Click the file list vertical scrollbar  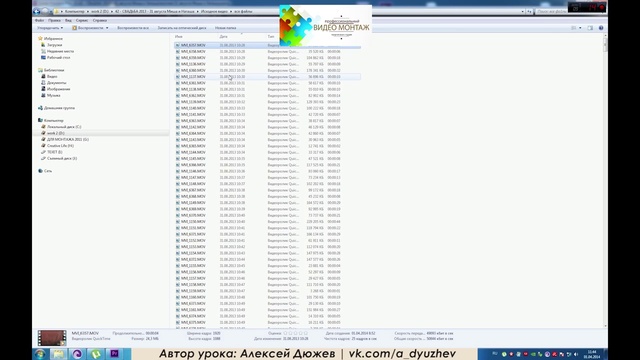pos(605,45)
